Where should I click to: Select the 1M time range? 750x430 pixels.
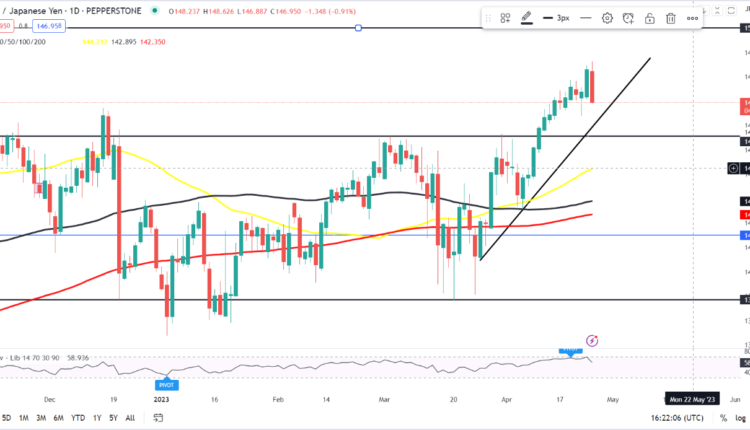click(24, 417)
